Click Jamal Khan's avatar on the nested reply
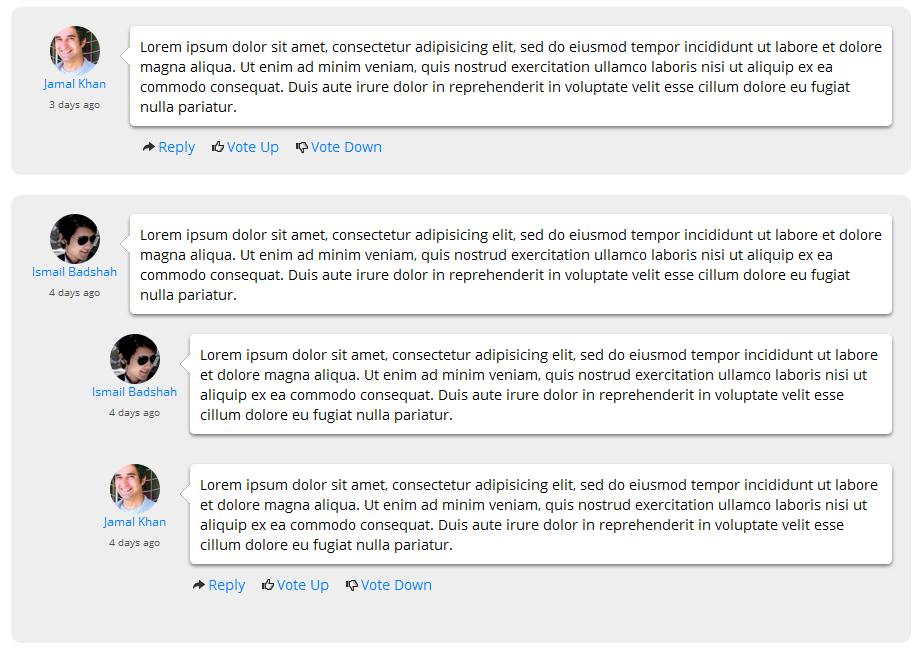923x654 pixels. (x=135, y=489)
